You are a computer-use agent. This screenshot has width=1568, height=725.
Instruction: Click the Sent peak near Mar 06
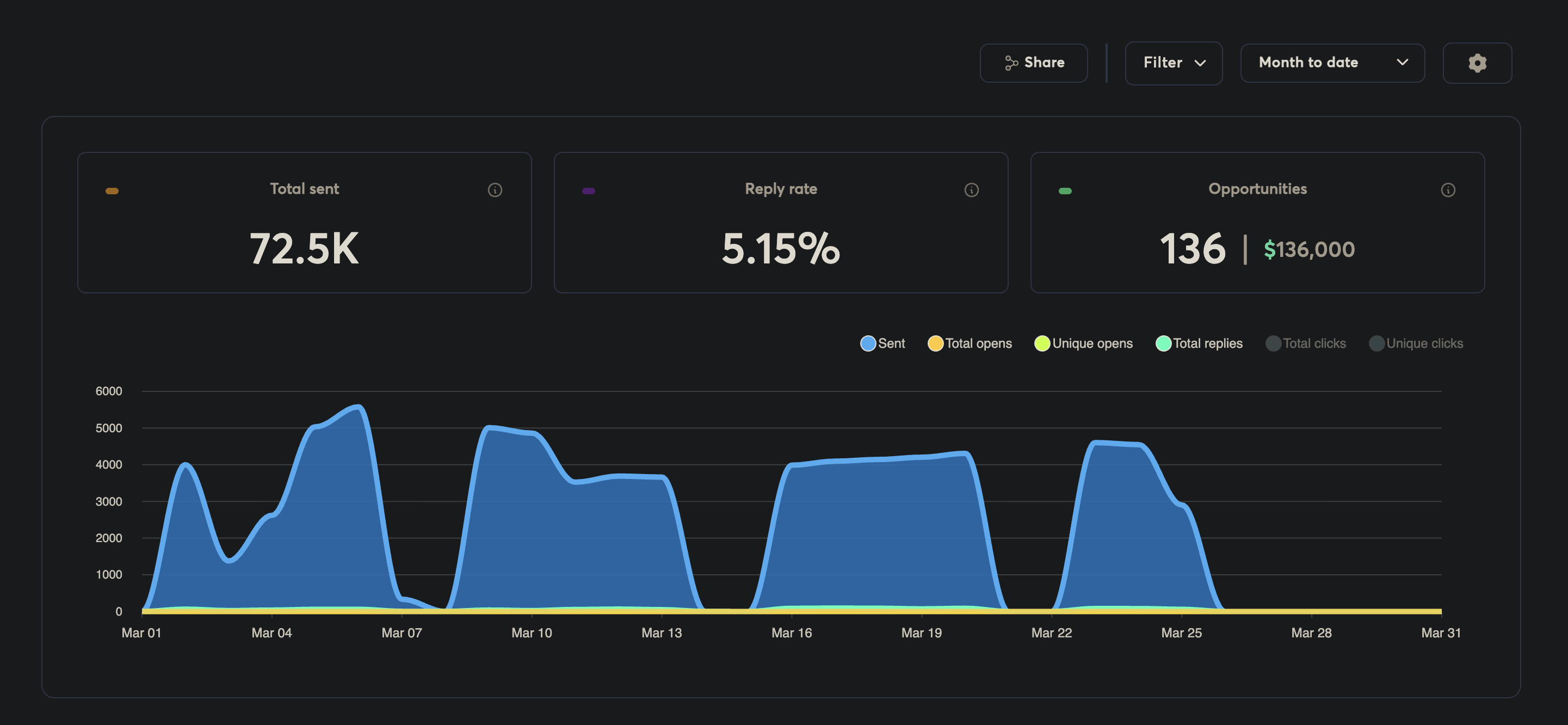pyautogui.click(x=359, y=407)
